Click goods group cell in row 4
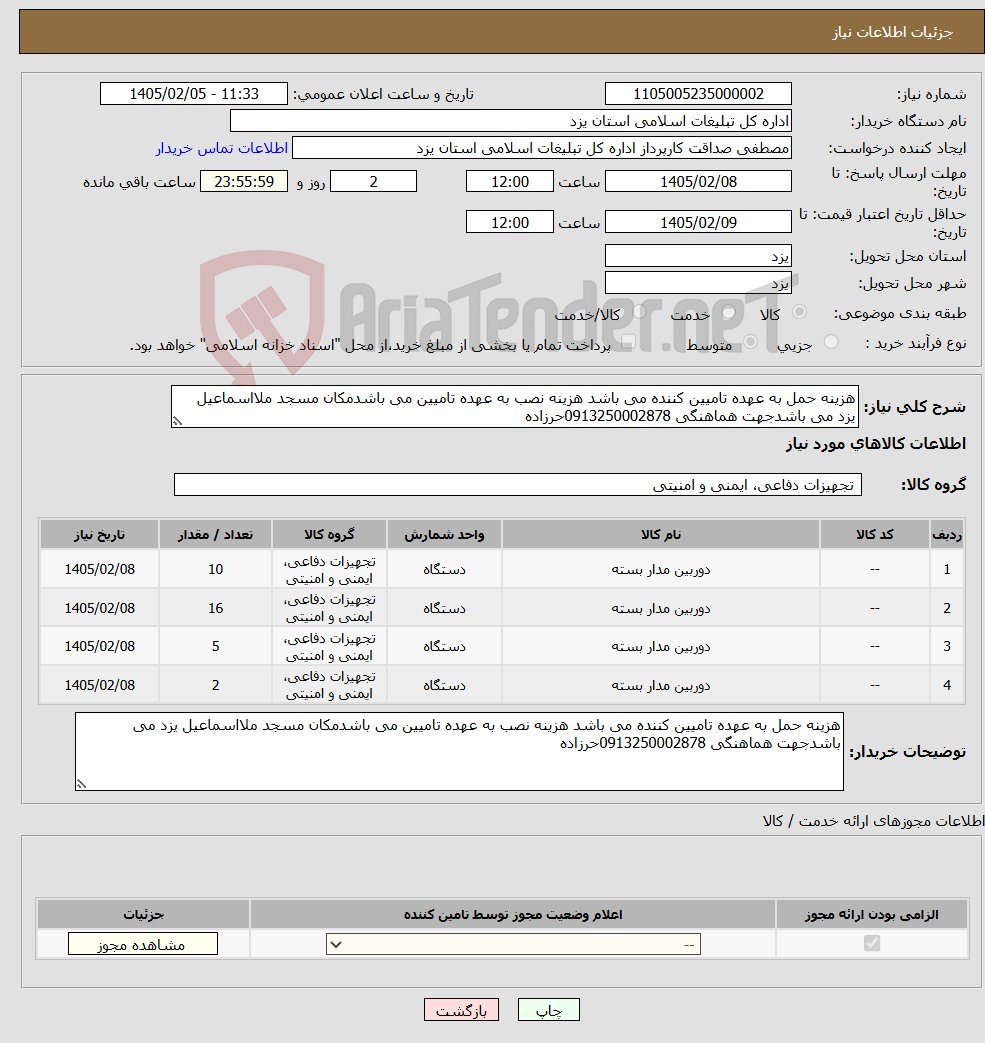 329,684
